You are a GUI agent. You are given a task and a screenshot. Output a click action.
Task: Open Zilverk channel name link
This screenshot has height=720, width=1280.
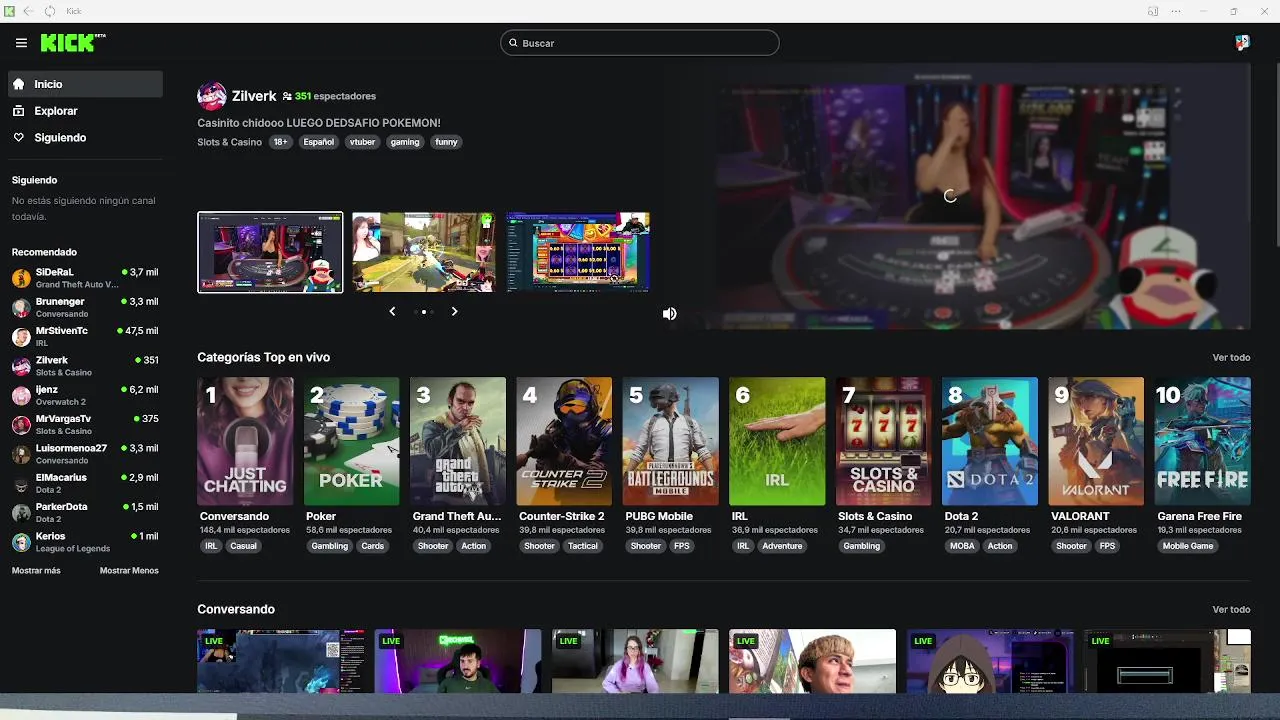pos(254,96)
